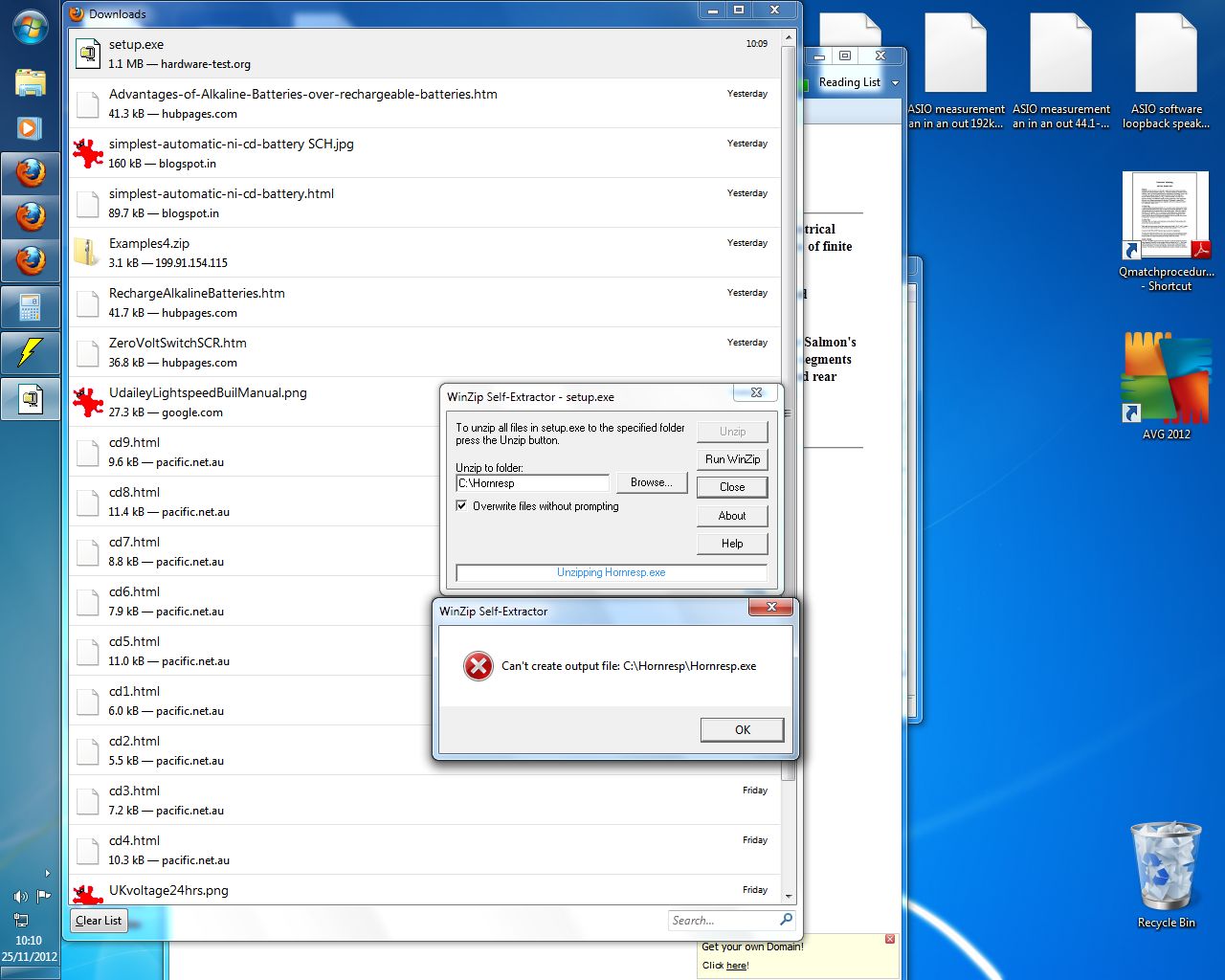The height and width of the screenshot is (980, 1225).
Task: Select UKvoltage24hrs.png download entry
Action: (x=425, y=891)
